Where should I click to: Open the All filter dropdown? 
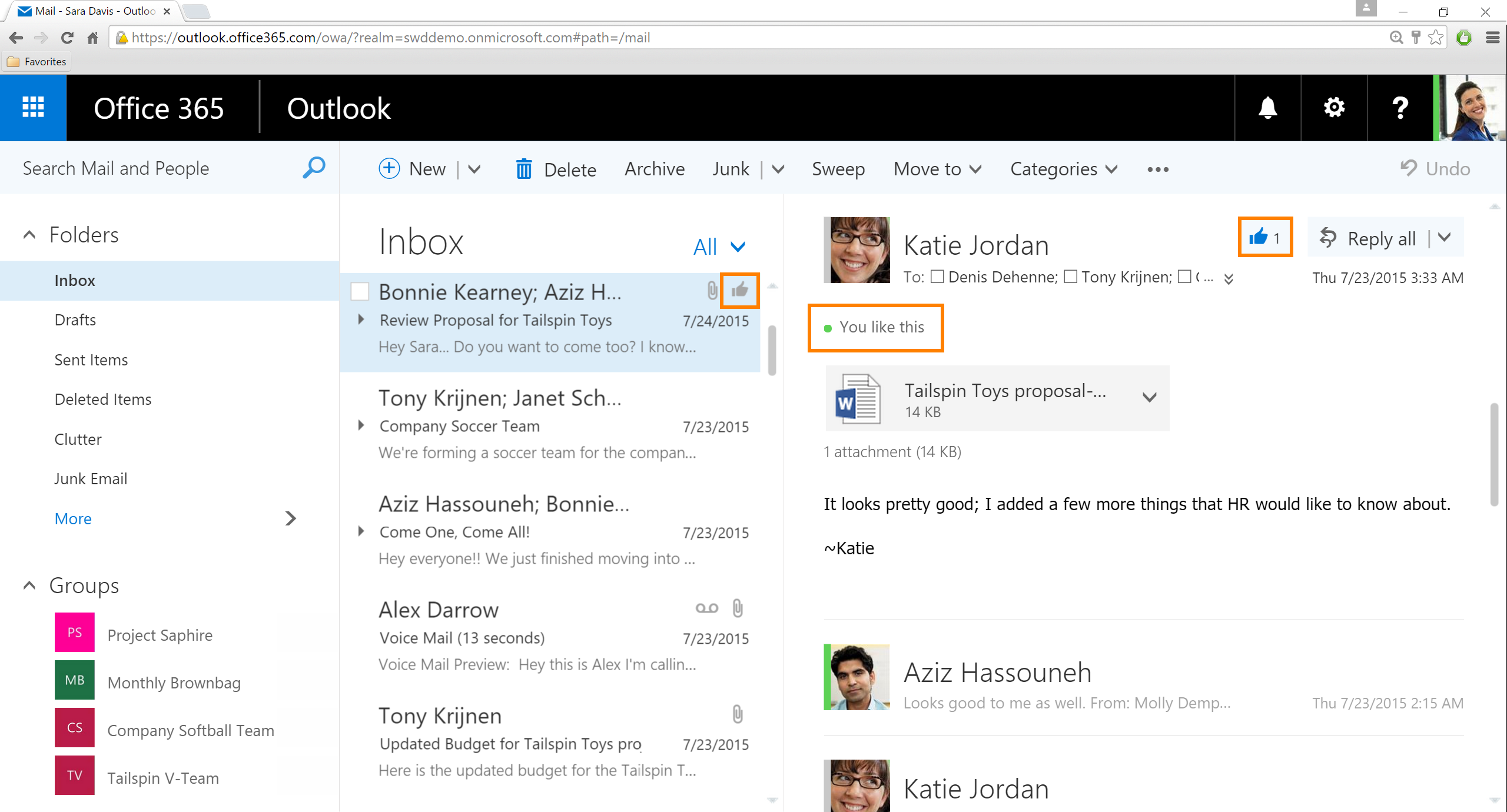[719, 247]
